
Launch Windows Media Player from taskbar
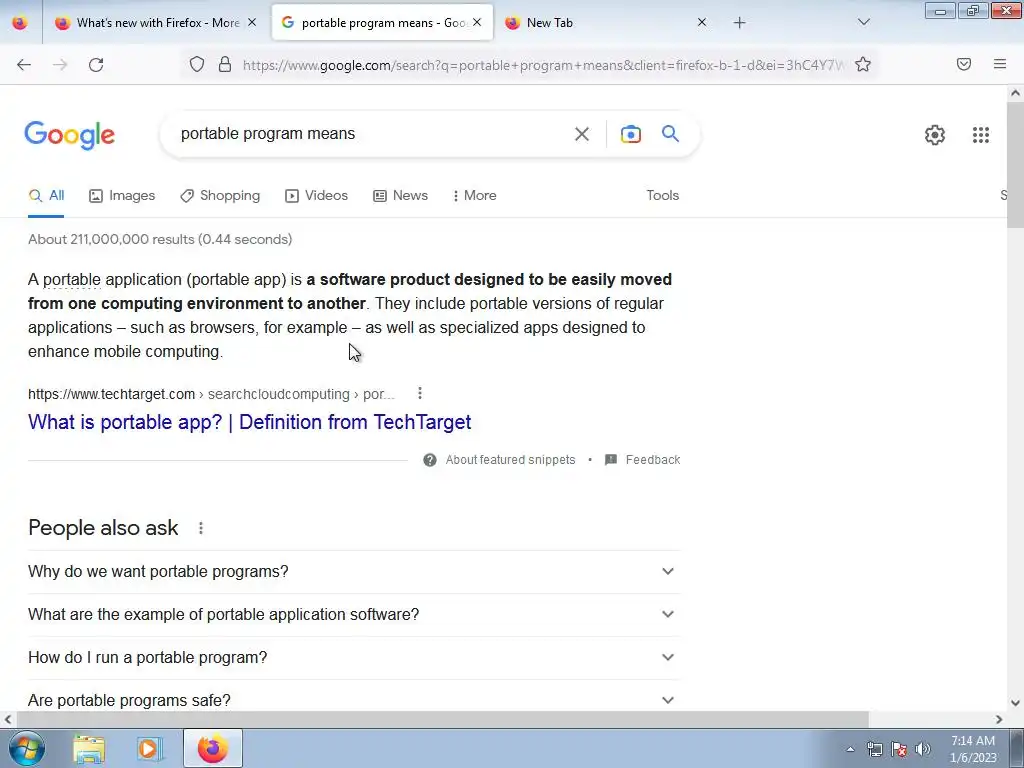tap(150, 748)
